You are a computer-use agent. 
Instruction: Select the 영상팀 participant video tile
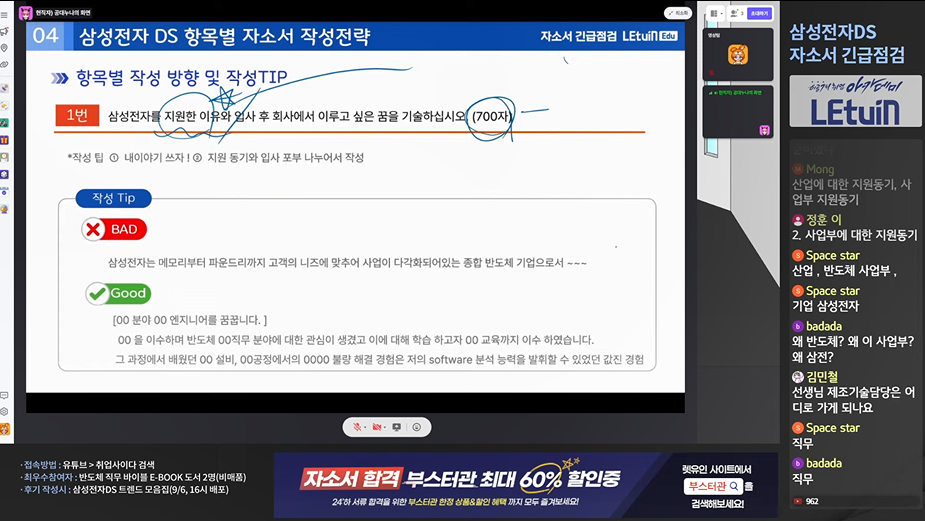[x=738, y=54]
